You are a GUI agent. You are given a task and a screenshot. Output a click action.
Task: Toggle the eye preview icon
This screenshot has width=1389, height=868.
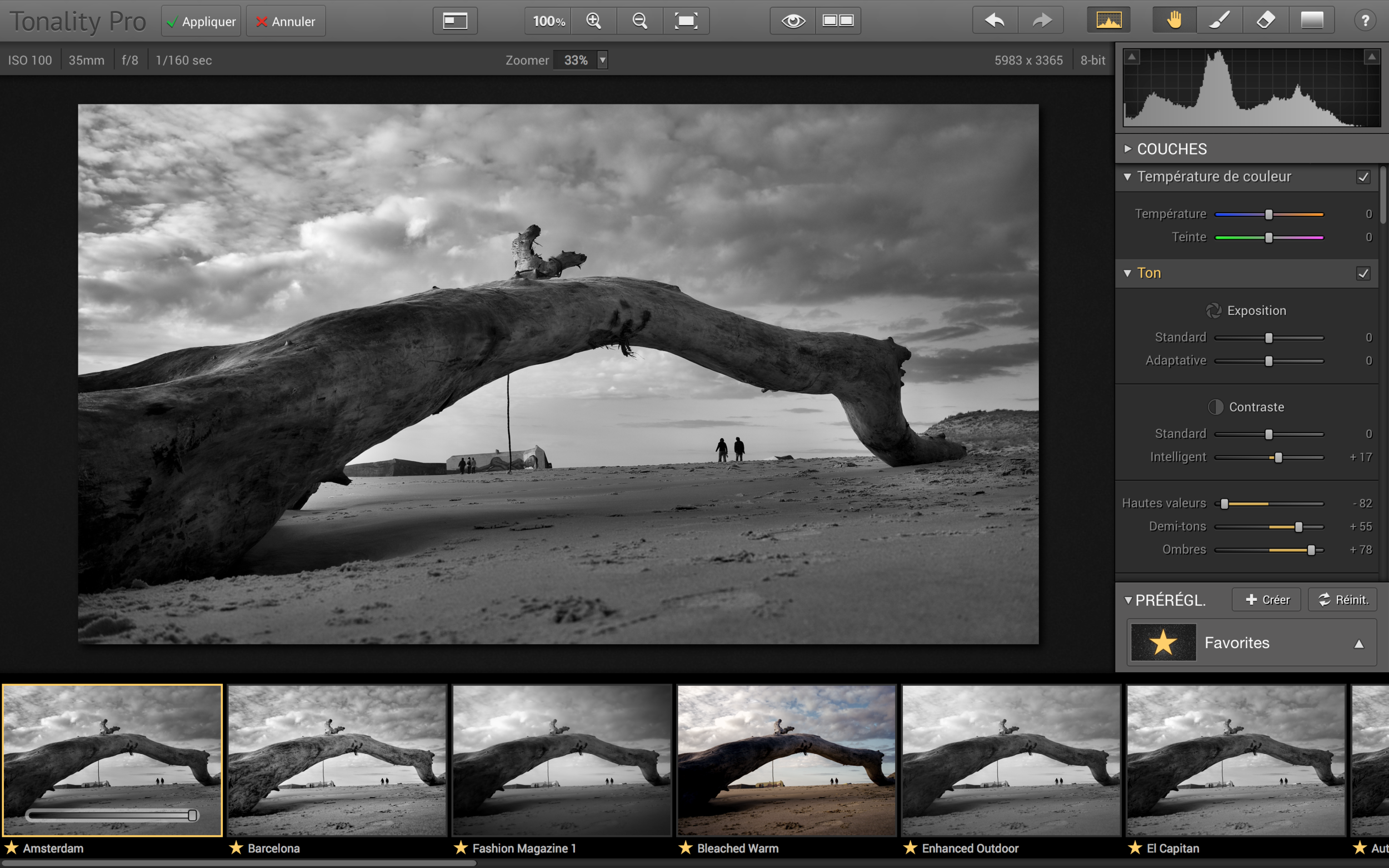coord(793,21)
